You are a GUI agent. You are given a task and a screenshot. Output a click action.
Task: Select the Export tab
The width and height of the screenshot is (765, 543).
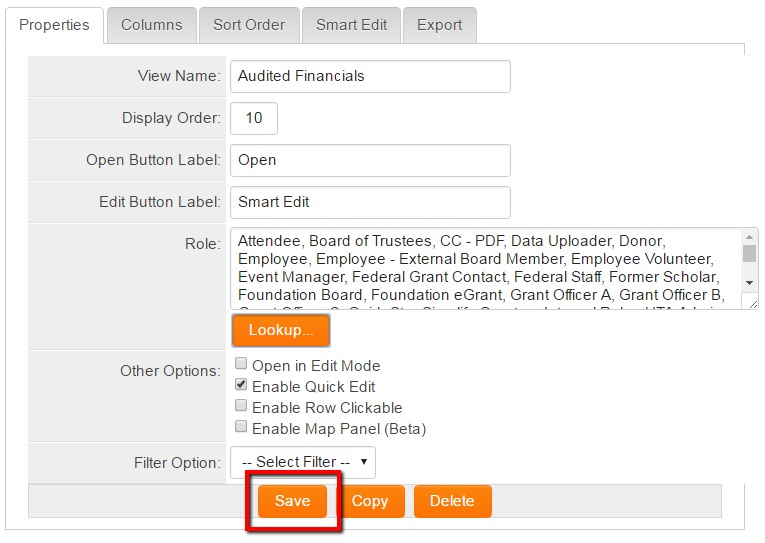click(x=439, y=25)
